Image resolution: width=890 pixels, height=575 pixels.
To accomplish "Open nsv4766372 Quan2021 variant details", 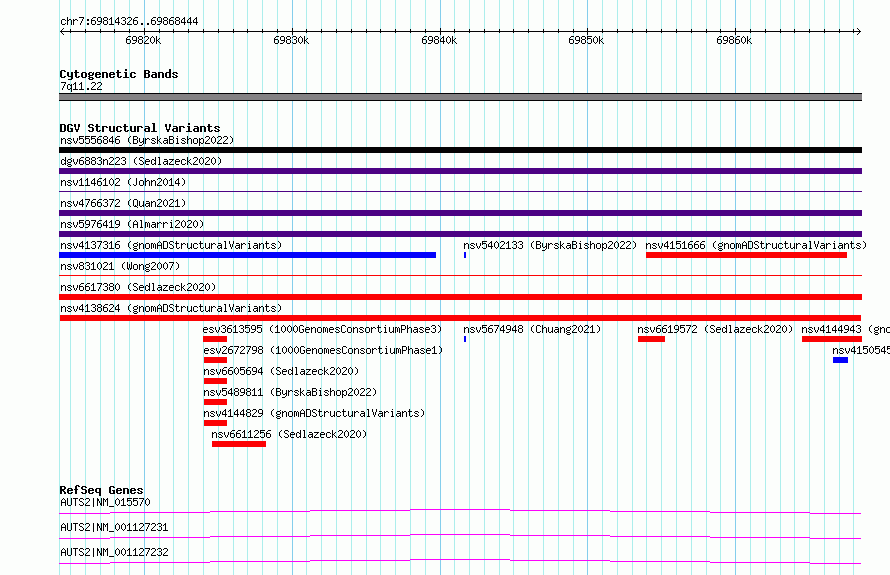I will (x=123, y=203).
